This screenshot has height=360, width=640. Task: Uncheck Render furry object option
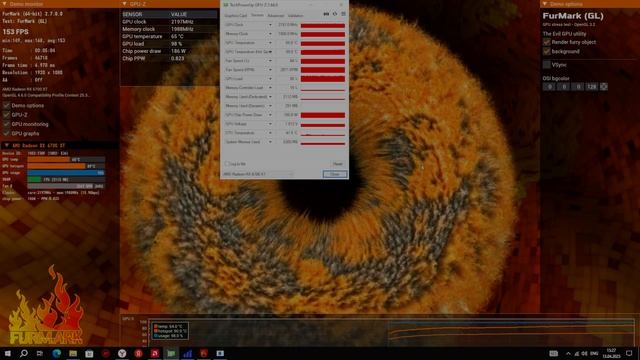(547, 42)
